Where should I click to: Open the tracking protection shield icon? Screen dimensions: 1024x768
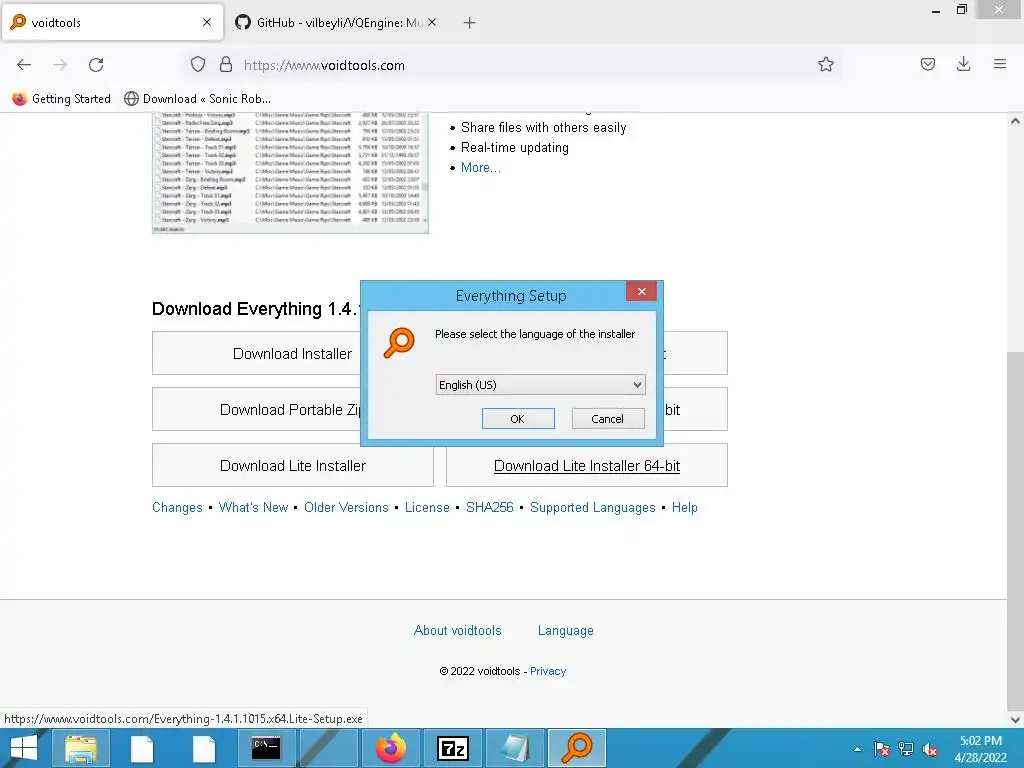tap(198, 65)
